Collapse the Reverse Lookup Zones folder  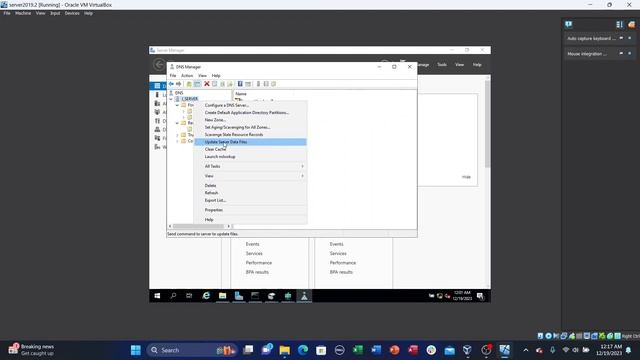point(178,123)
